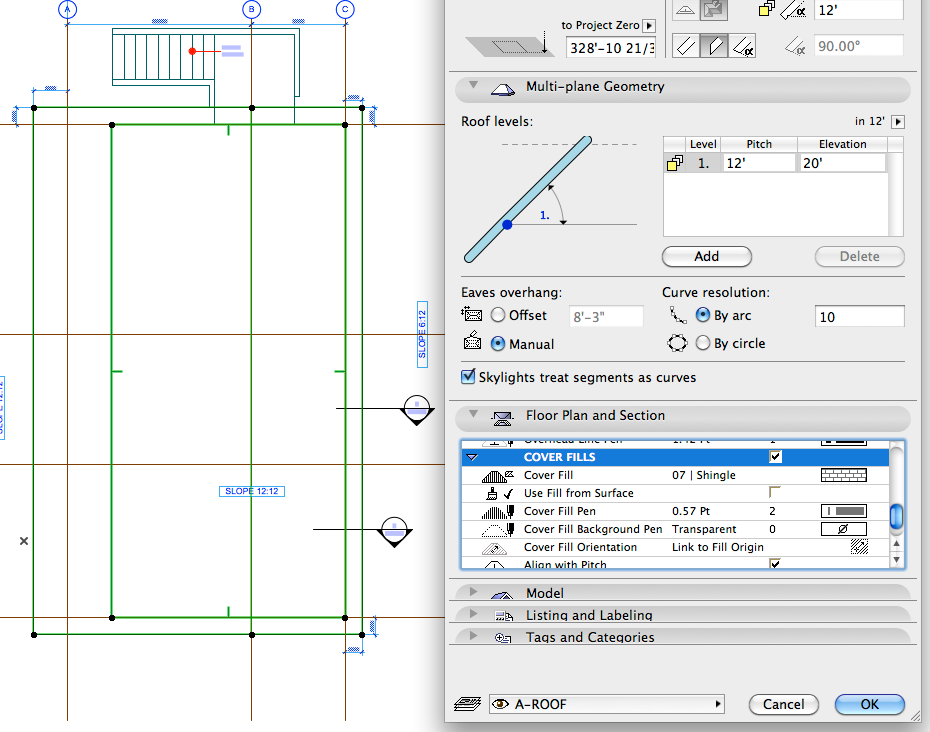Image resolution: width=930 pixels, height=732 pixels.
Task: Click the Cover Fill Orientation row icon
Action: [494, 548]
